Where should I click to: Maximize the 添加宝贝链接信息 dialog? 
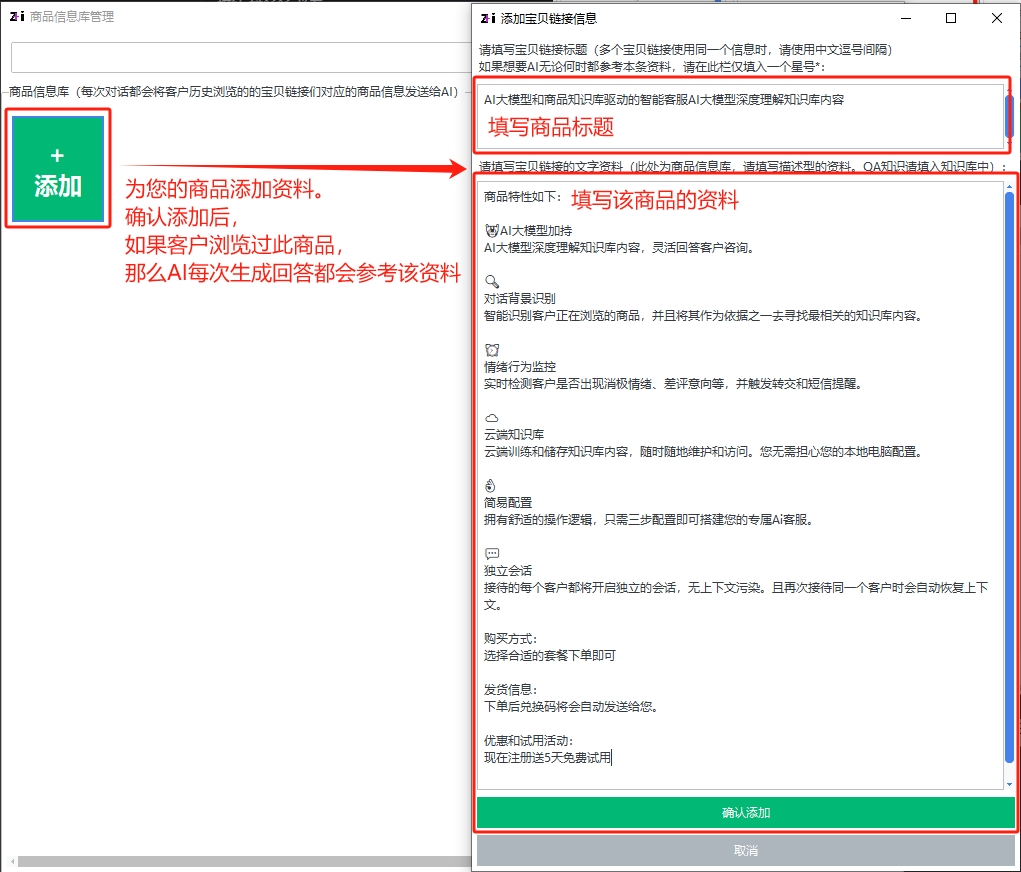(x=950, y=18)
